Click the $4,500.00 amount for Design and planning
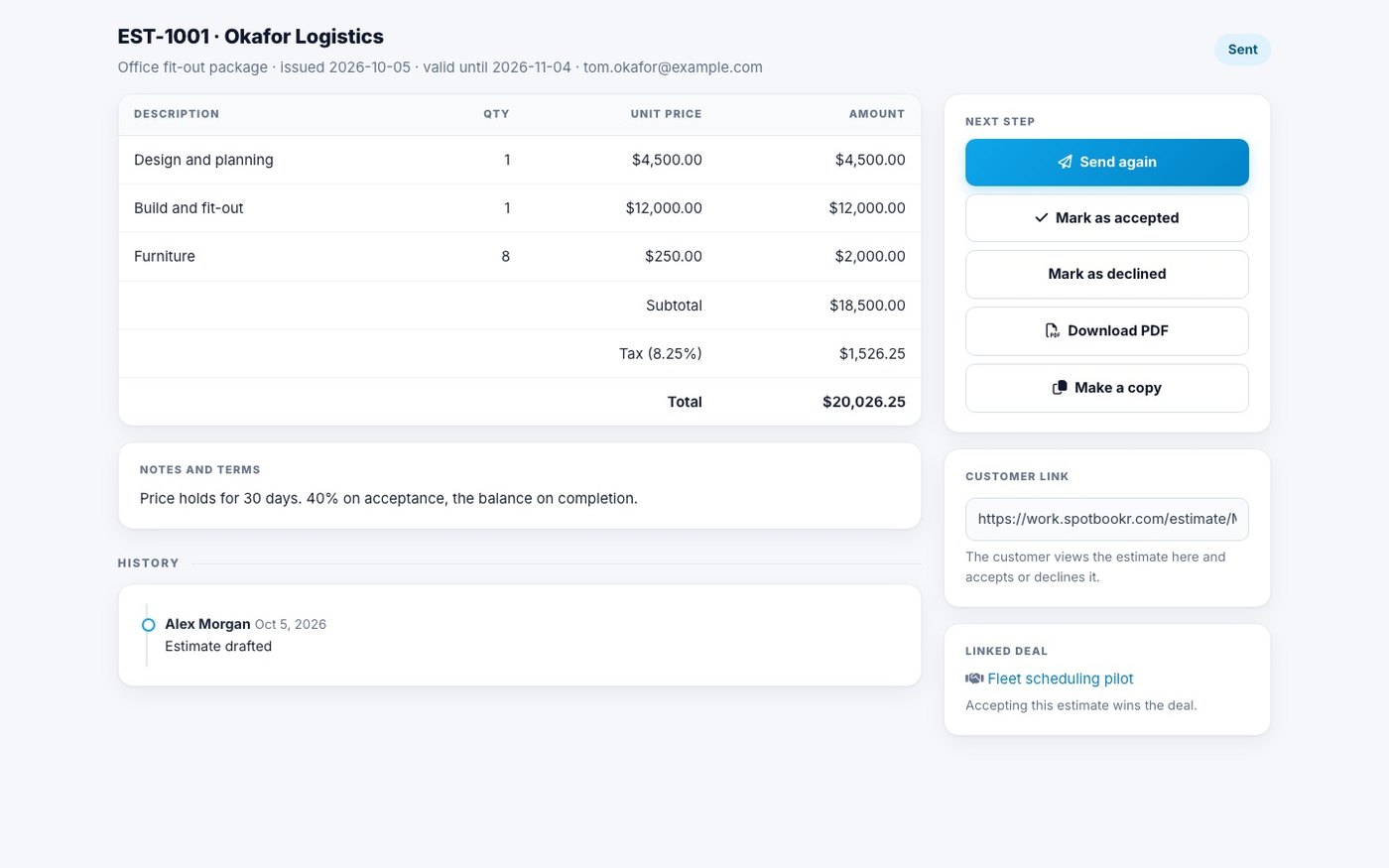 (870, 160)
